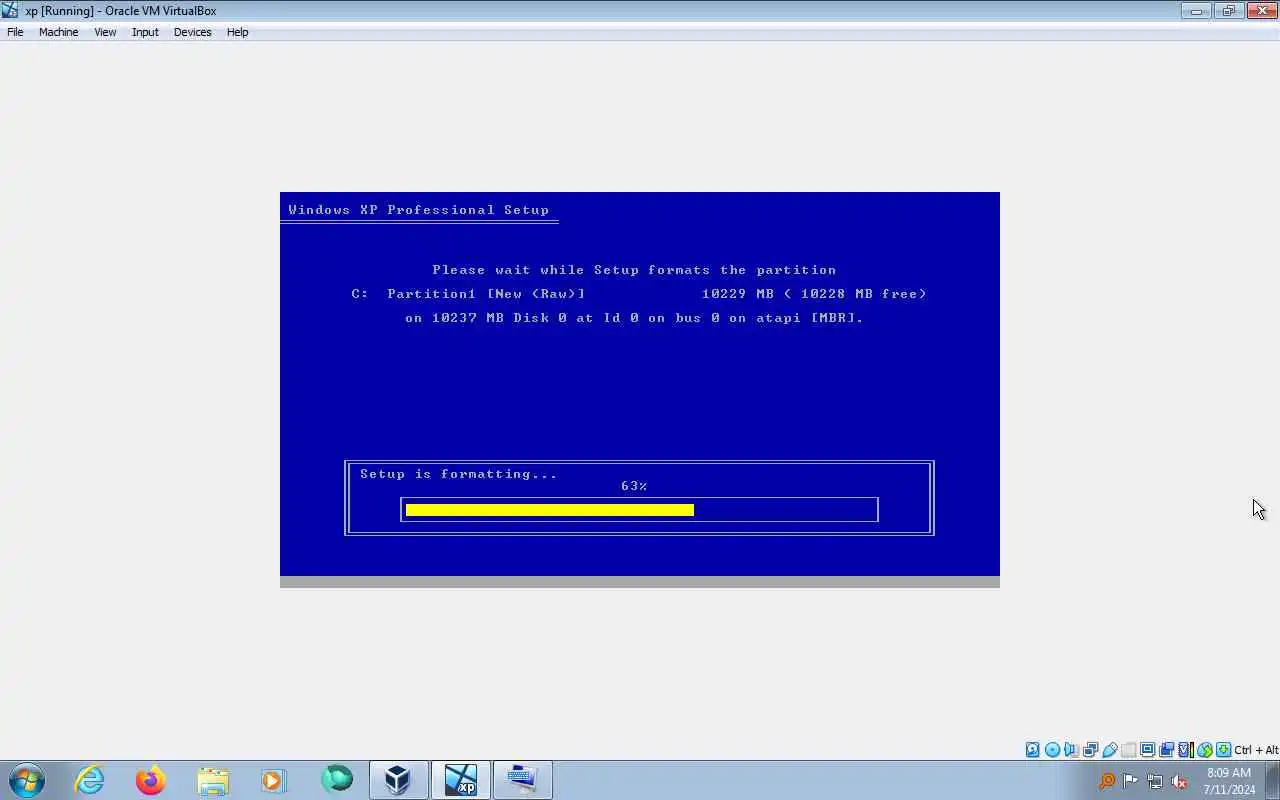Click 'Windows XP Professional Setup' heading
This screenshot has height=800, width=1280.
pyautogui.click(x=418, y=210)
